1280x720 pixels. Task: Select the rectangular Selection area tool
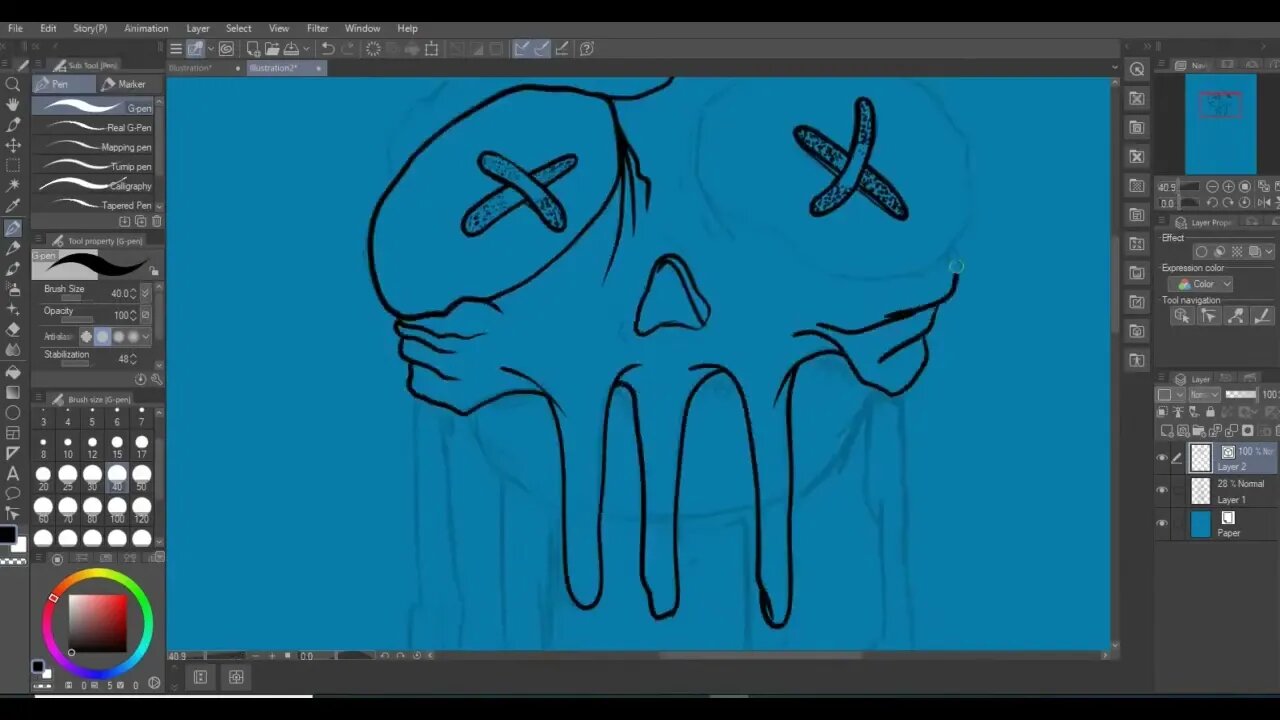coord(13,166)
